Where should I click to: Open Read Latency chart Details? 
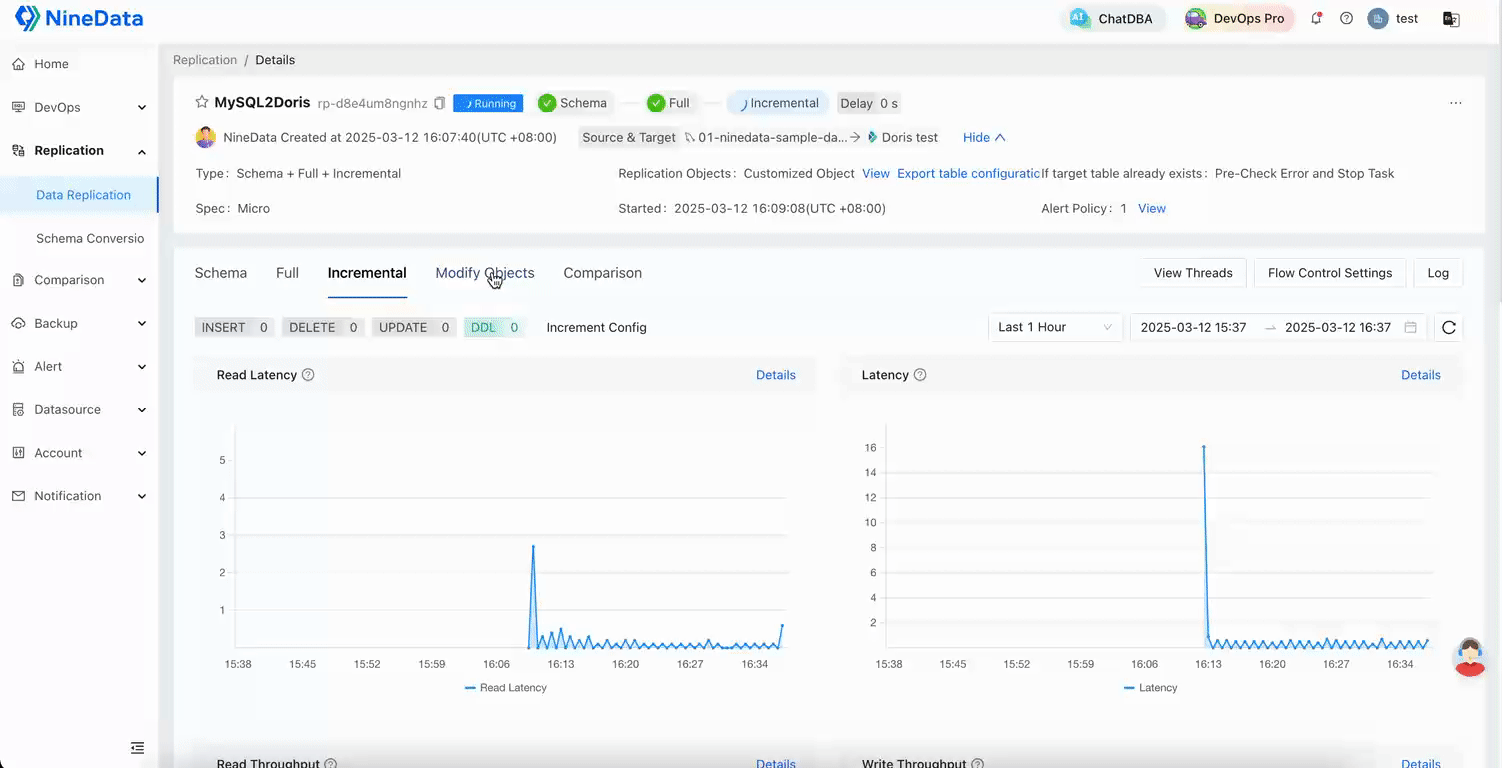776,375
